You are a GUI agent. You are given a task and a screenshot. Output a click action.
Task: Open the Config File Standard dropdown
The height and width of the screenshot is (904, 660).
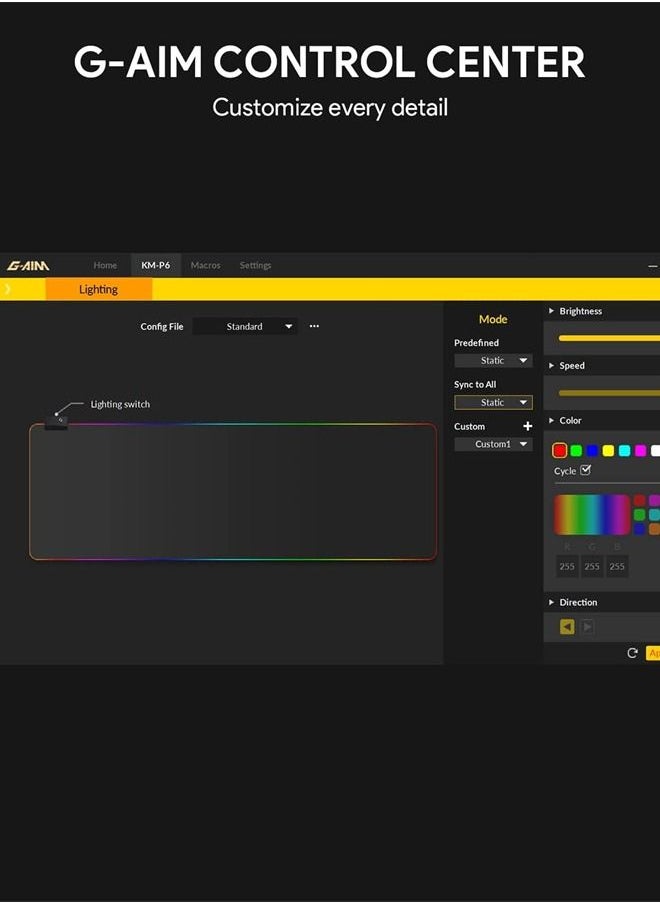[x=245, y=326]
